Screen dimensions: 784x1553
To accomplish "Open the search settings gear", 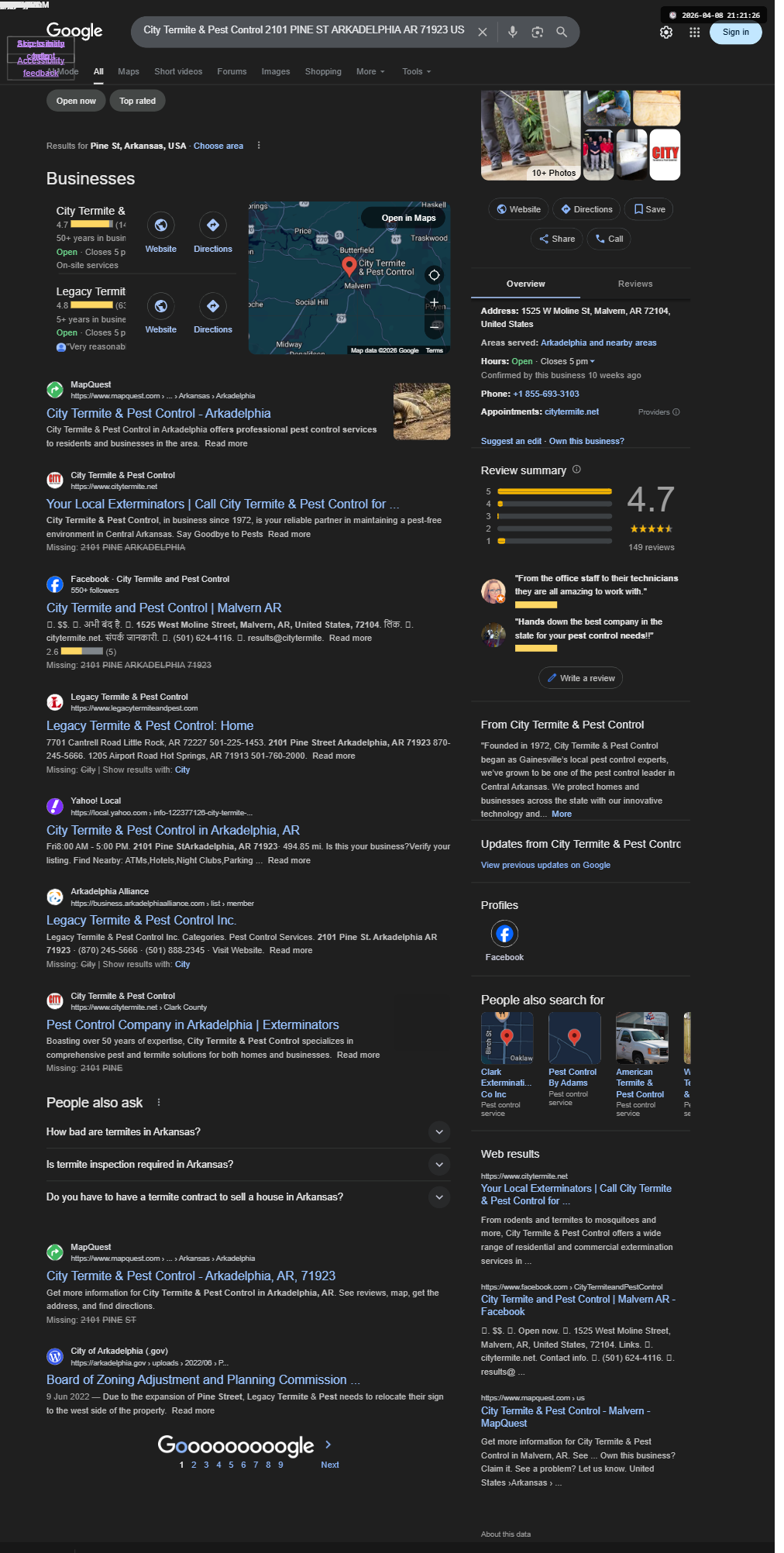I will pos(666,32).
